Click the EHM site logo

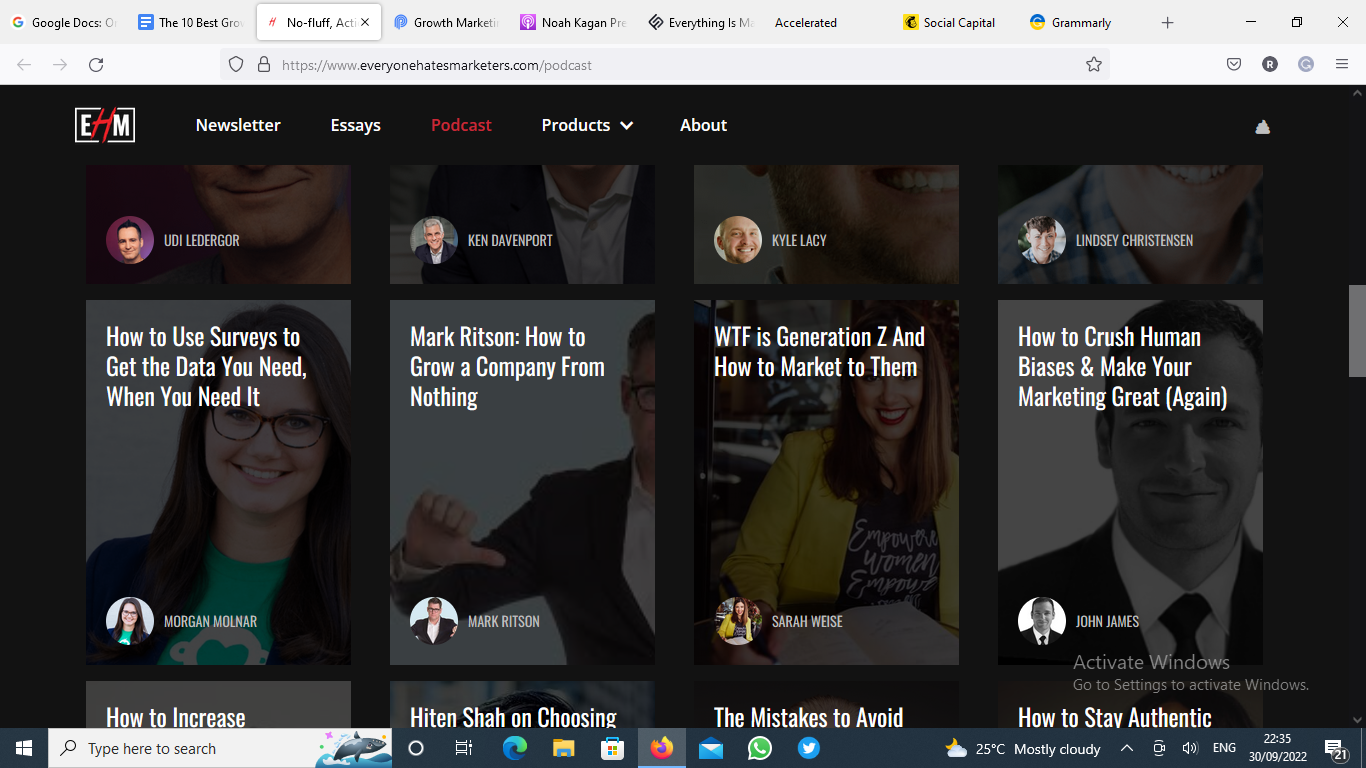tap(105, 125)
